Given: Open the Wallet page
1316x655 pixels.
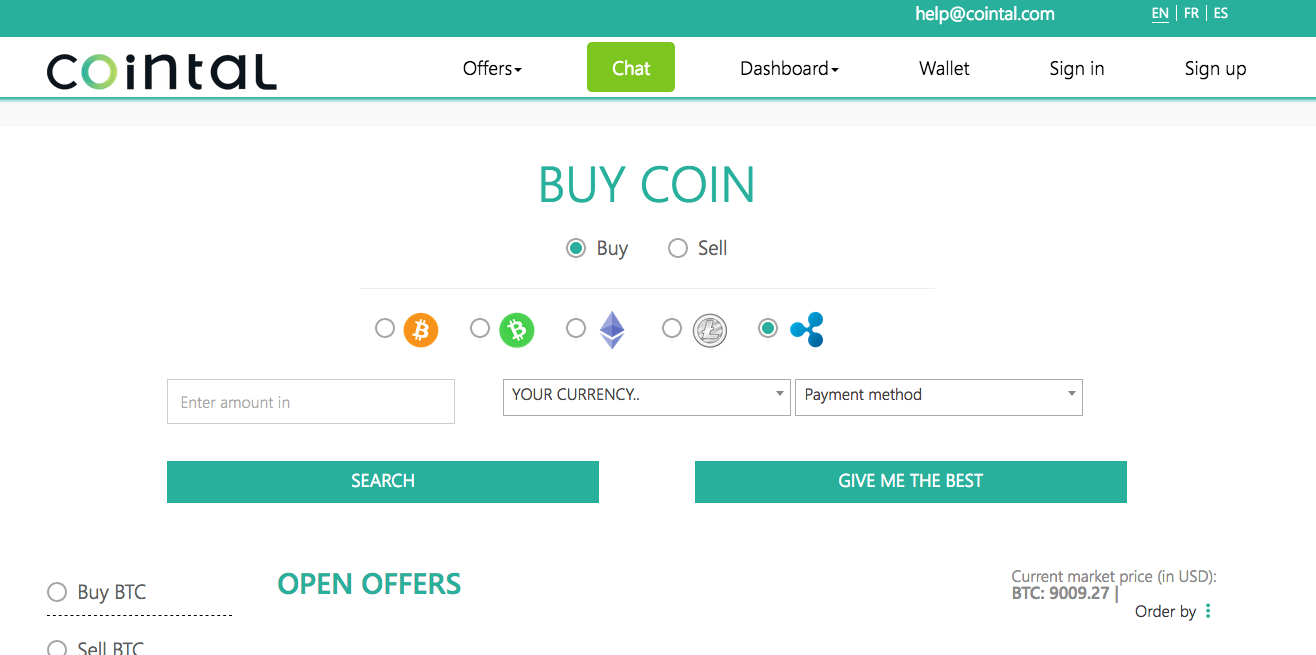Looking at the screenshot, I should (x=944, y=68).
